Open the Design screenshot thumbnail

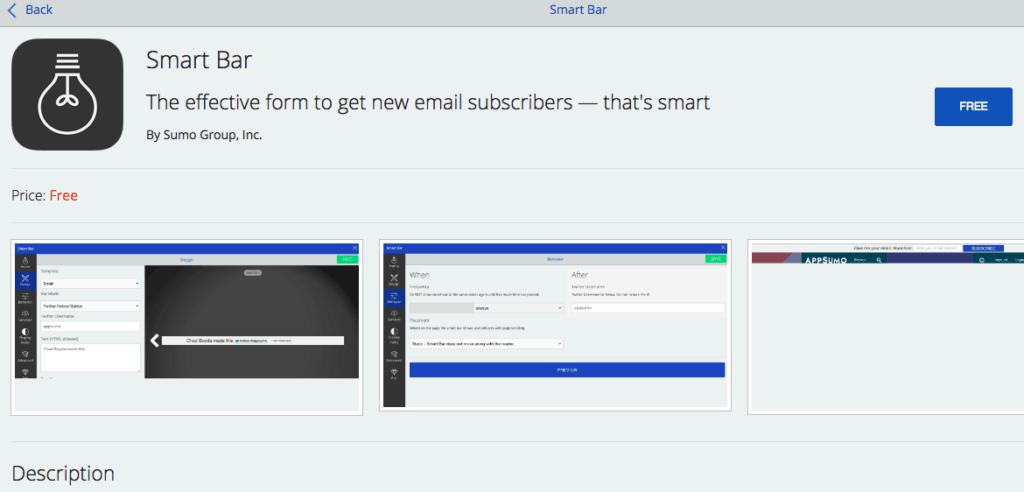(187, 327)
